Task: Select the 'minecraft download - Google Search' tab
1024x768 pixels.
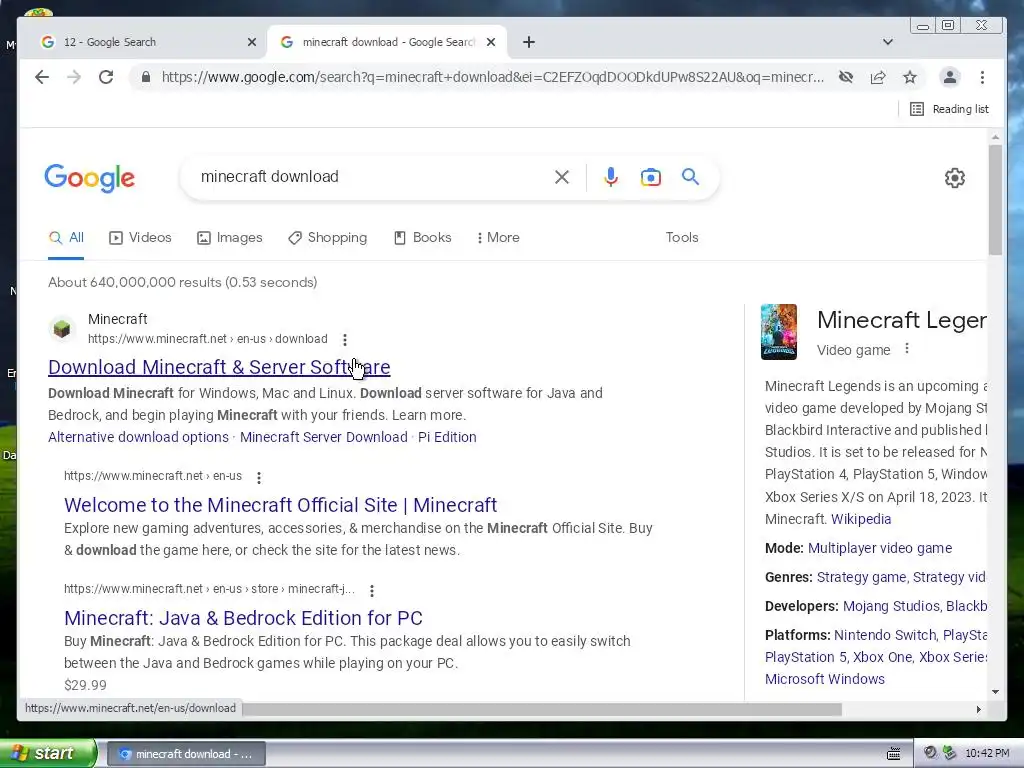Action: 388,42
